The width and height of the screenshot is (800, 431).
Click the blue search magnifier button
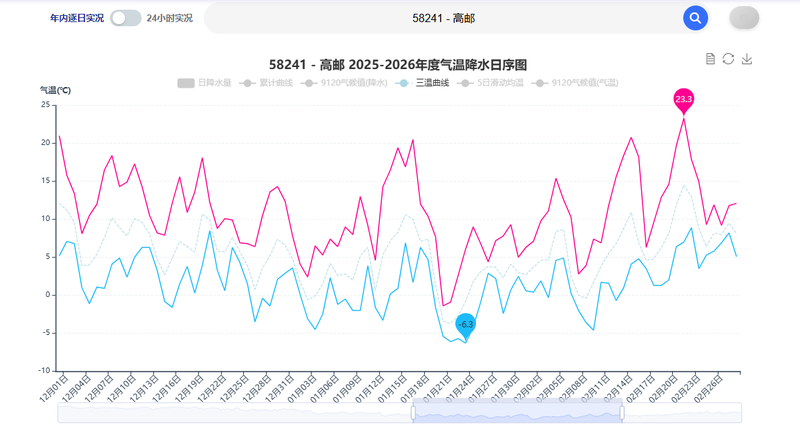(695, 18)
